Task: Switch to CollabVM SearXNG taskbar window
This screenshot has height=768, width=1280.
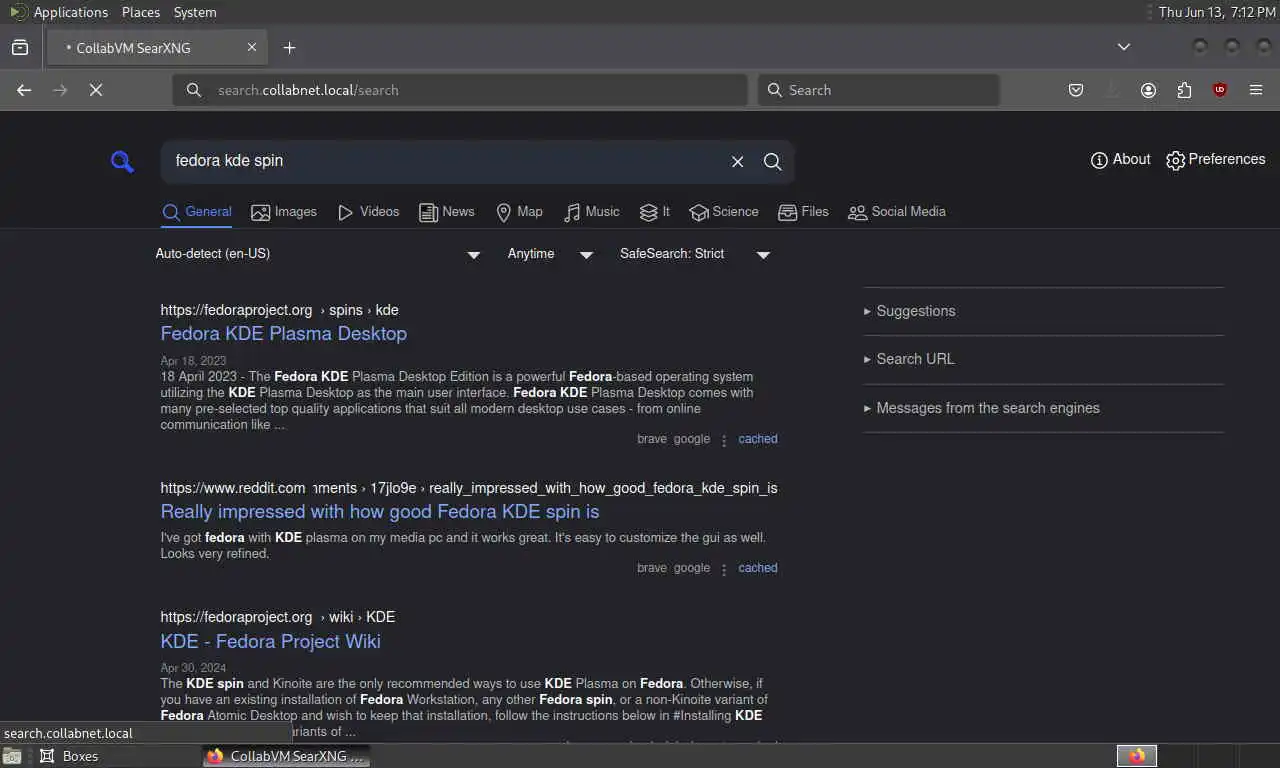Action: 286,756
